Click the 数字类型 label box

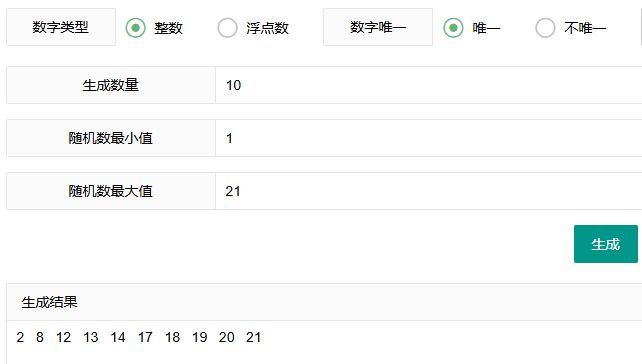click(61, 27)
